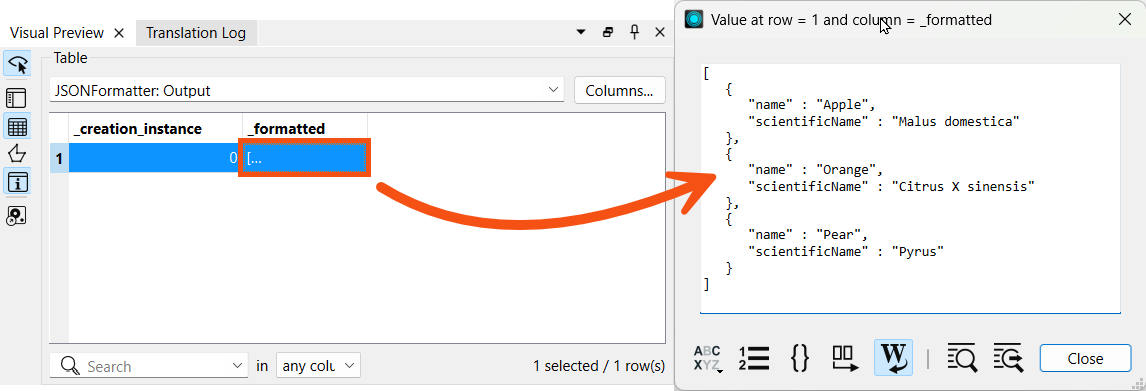Expand the Search history dropdown arrow

point(238,365)
